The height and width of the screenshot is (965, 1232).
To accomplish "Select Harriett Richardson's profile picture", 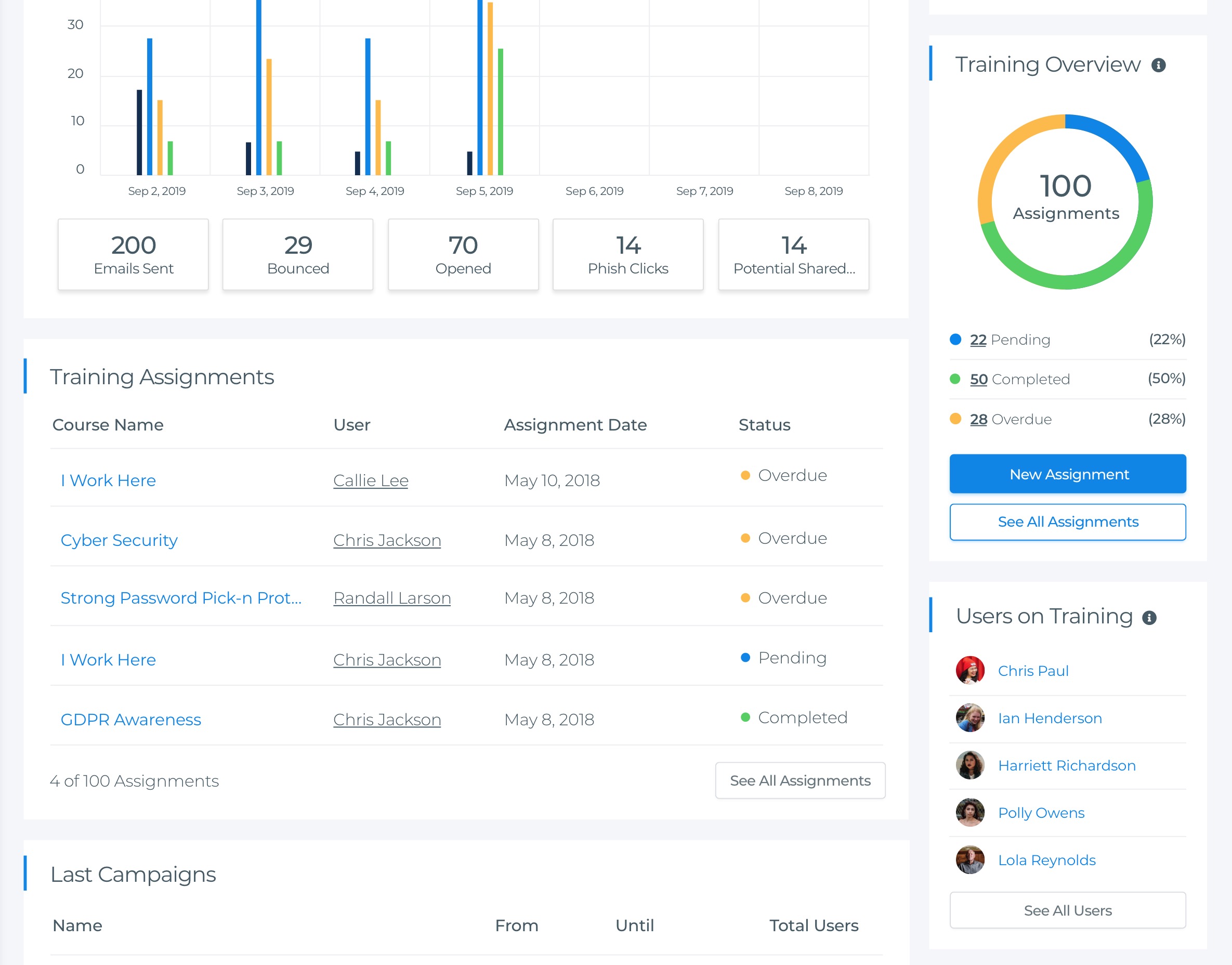I will pyautogui.click(x=970, y=765).
